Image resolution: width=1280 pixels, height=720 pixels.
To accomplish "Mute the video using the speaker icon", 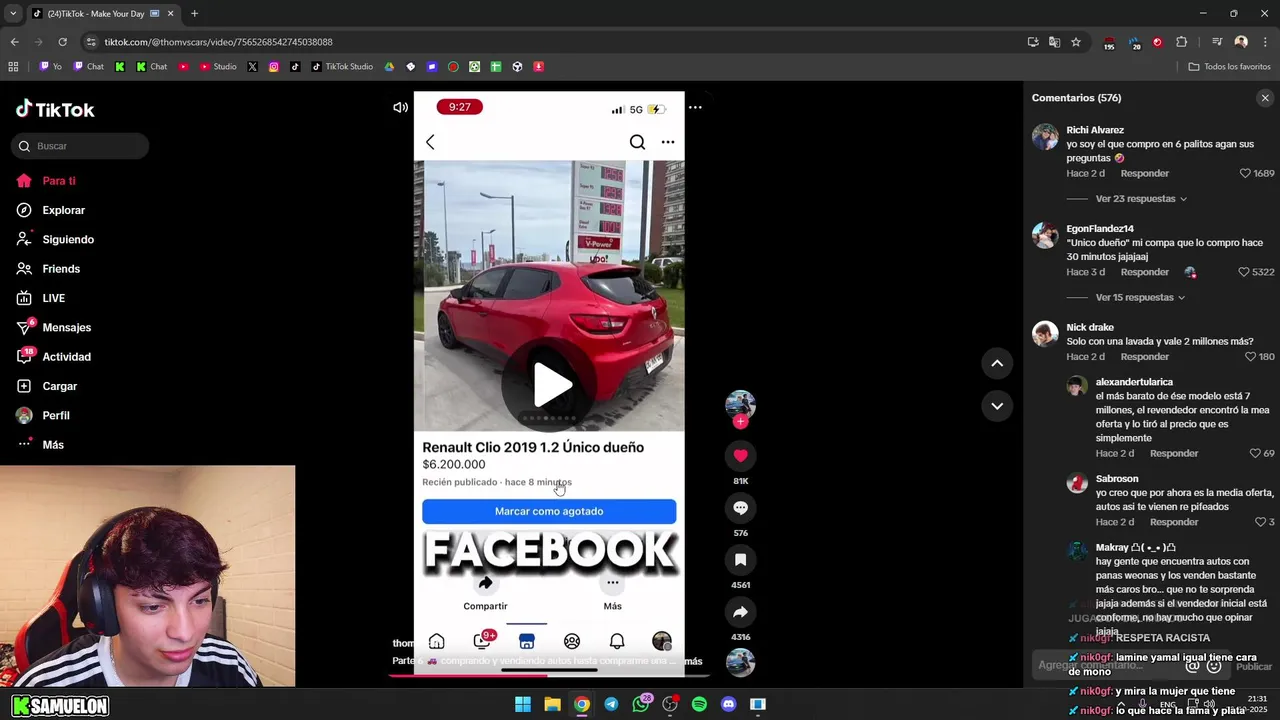I will click(x=400, y=107).
